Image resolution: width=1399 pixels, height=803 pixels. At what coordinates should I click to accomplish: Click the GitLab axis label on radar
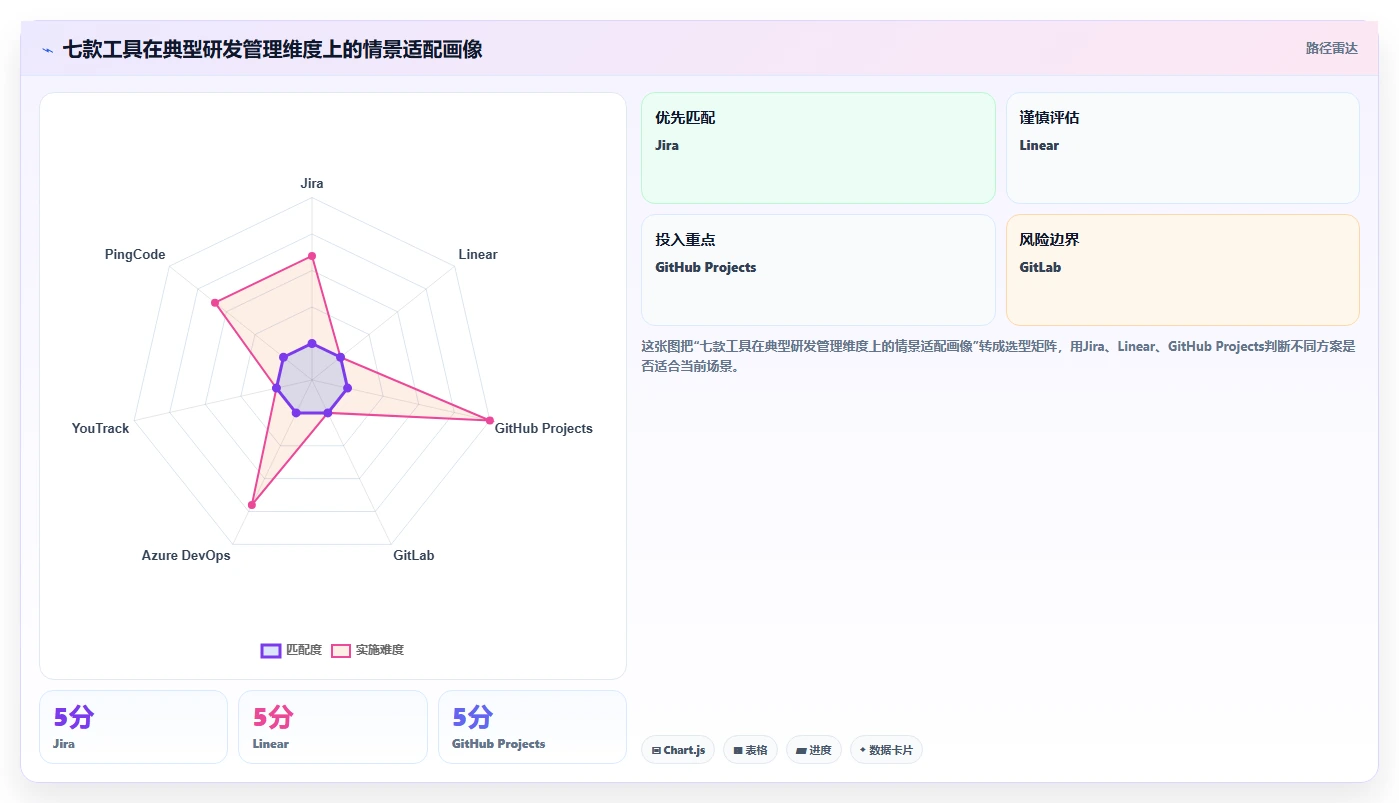tap(414, 556)
